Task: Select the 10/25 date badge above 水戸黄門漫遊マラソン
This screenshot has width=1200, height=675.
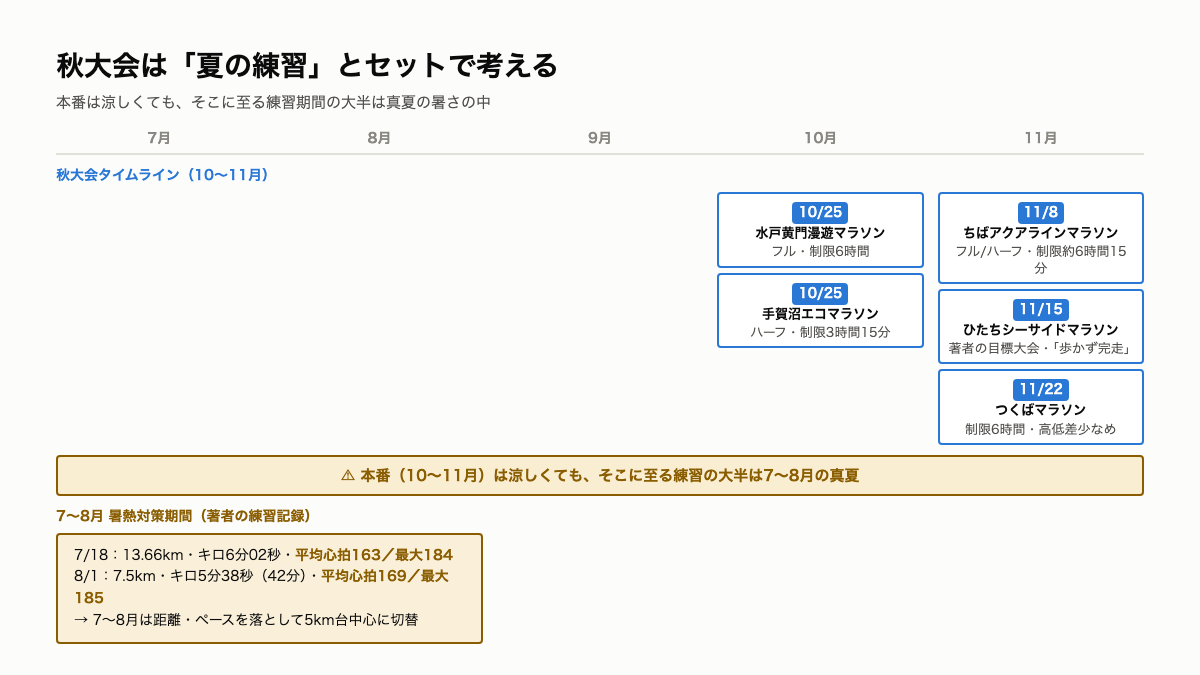Action: coord(820,212)
